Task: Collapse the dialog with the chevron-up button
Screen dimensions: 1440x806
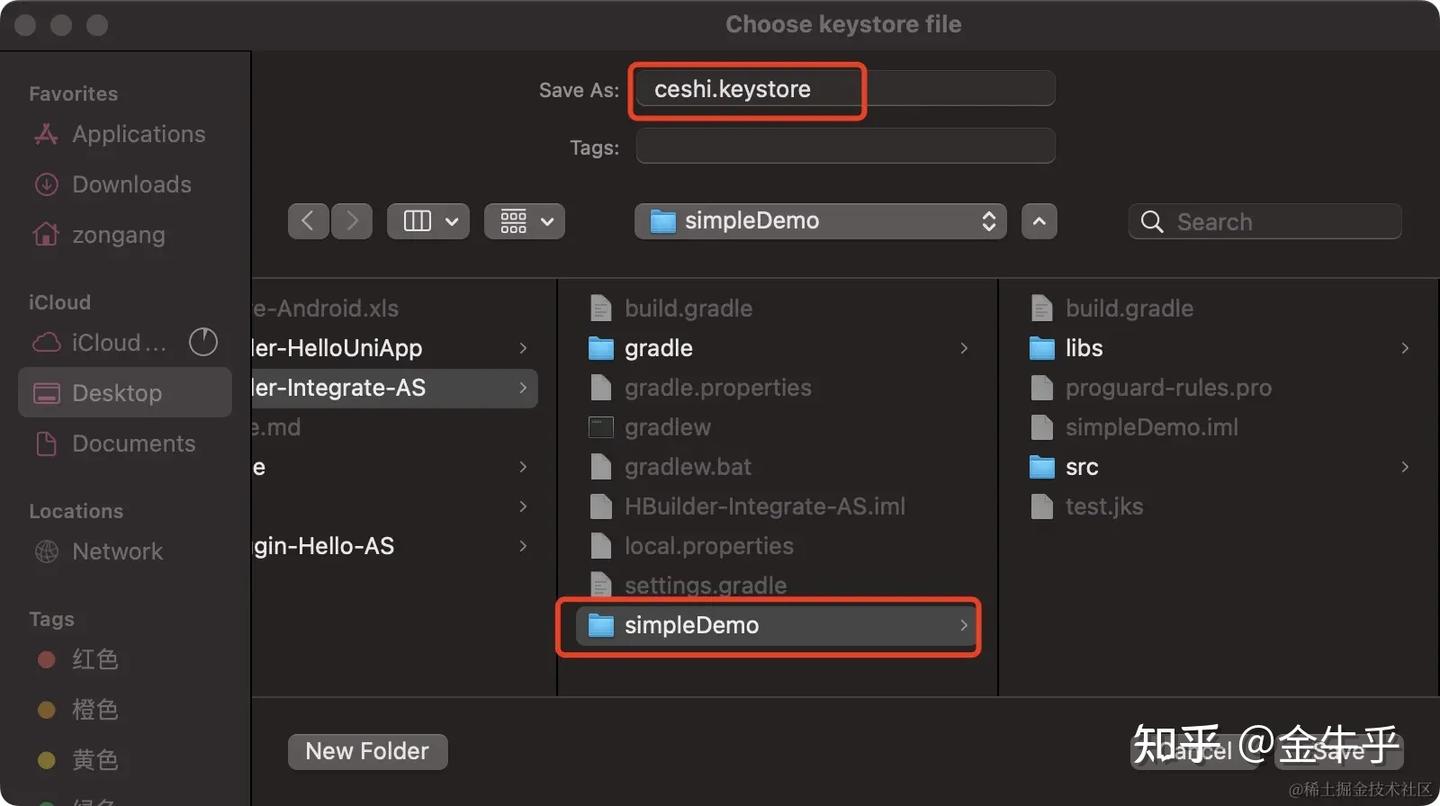Action: [1039, 221]
